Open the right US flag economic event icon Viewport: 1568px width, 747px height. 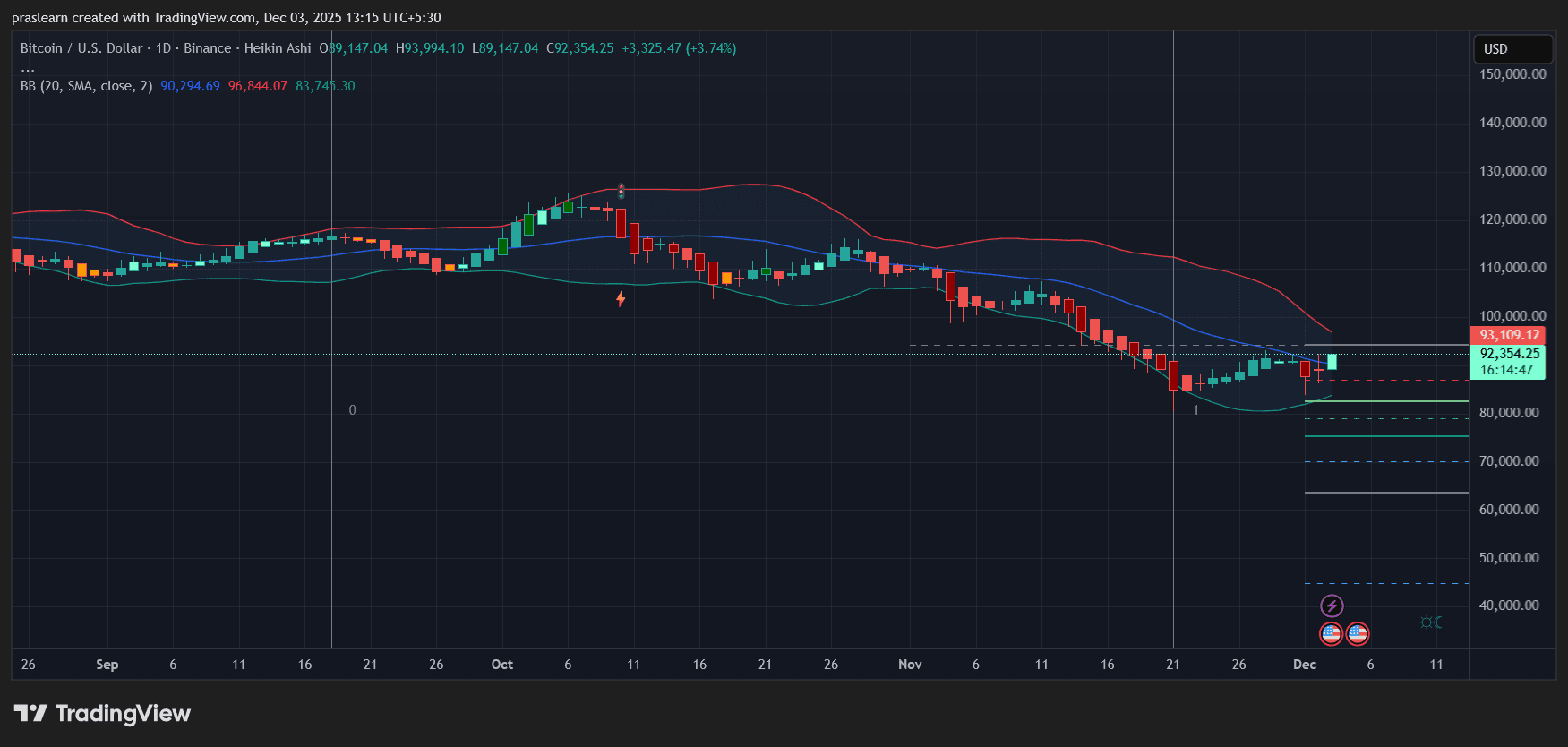[x=1358, y=634]
